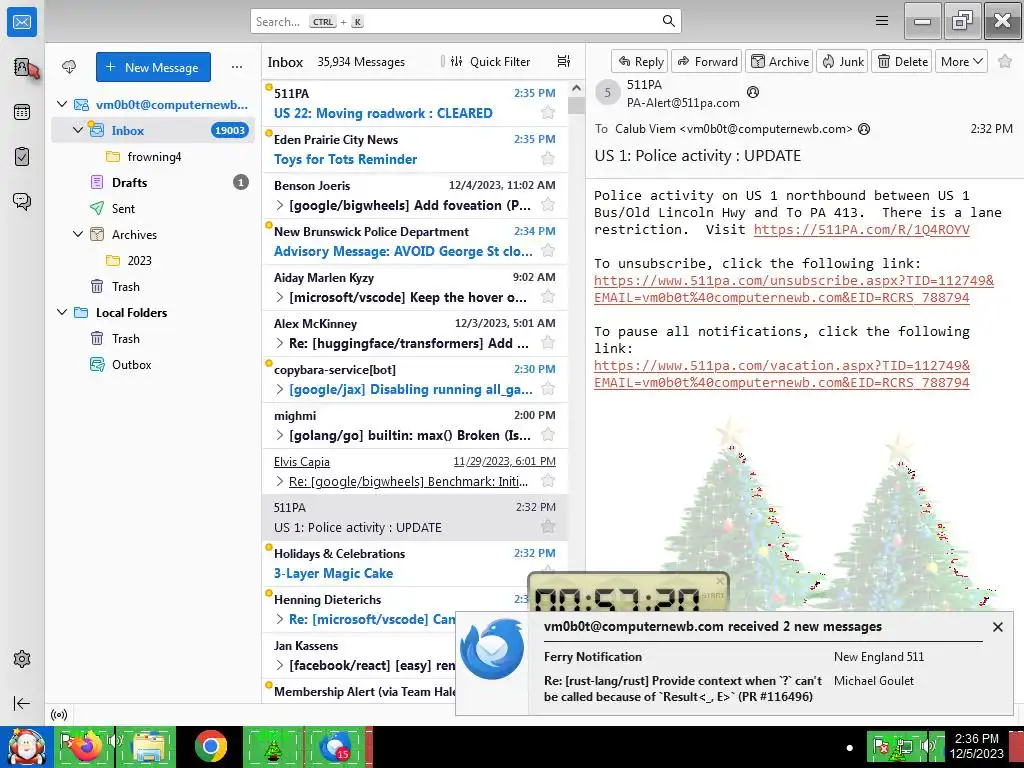Open folder pane options ellipsis
This screenshot has width=1024, height=768.
point(237,67)
